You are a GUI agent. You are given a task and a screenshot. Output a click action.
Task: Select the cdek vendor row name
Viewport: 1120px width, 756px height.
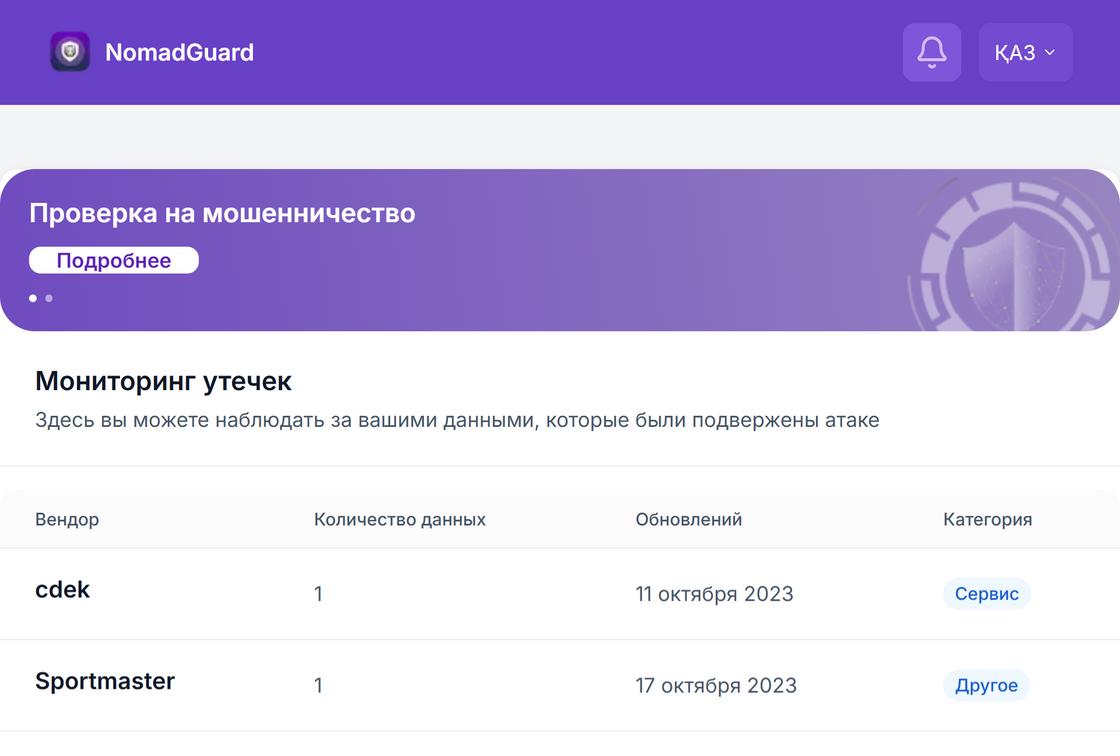click(62, 590)
